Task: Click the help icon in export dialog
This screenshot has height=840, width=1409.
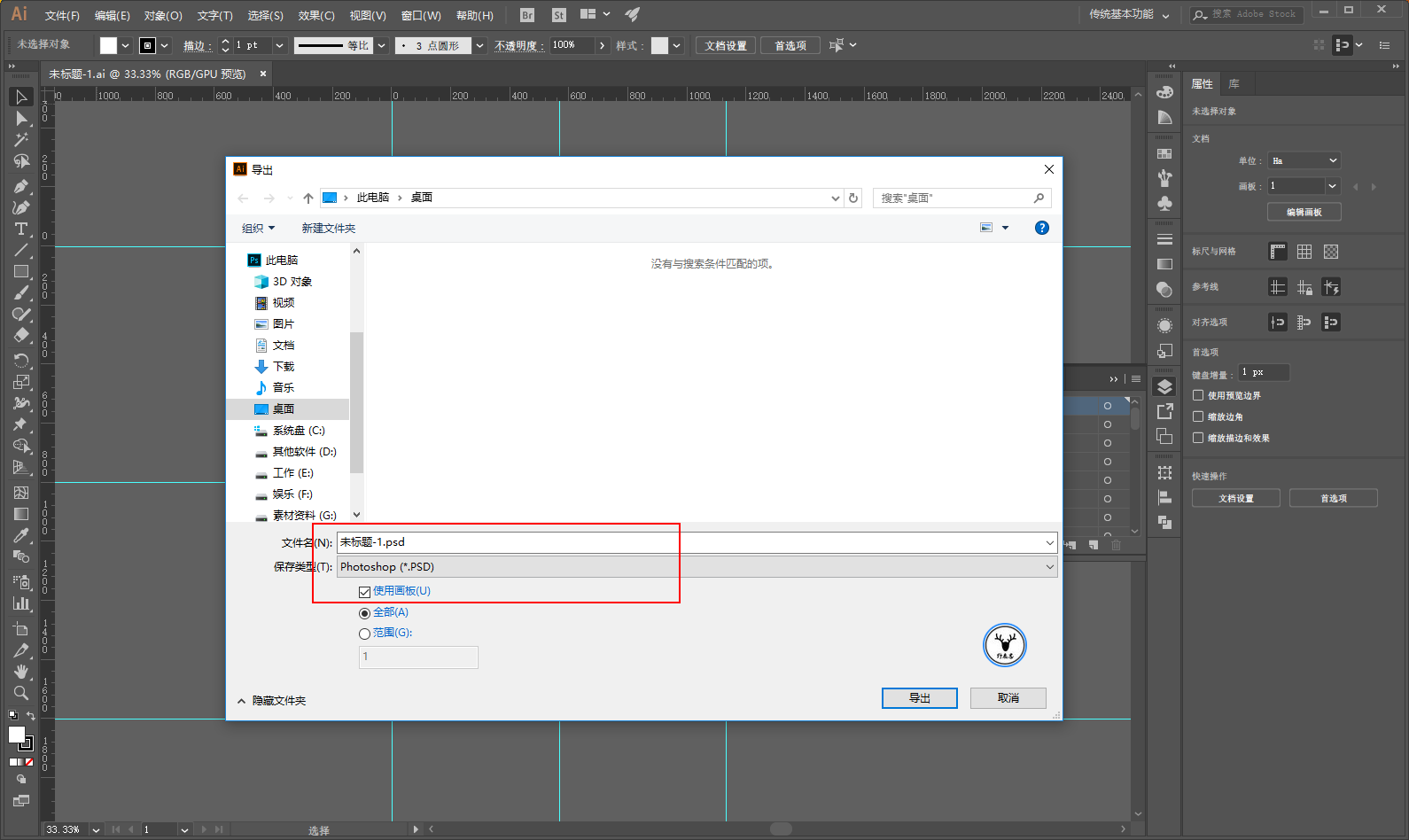Action: (x=1042, y=228)
